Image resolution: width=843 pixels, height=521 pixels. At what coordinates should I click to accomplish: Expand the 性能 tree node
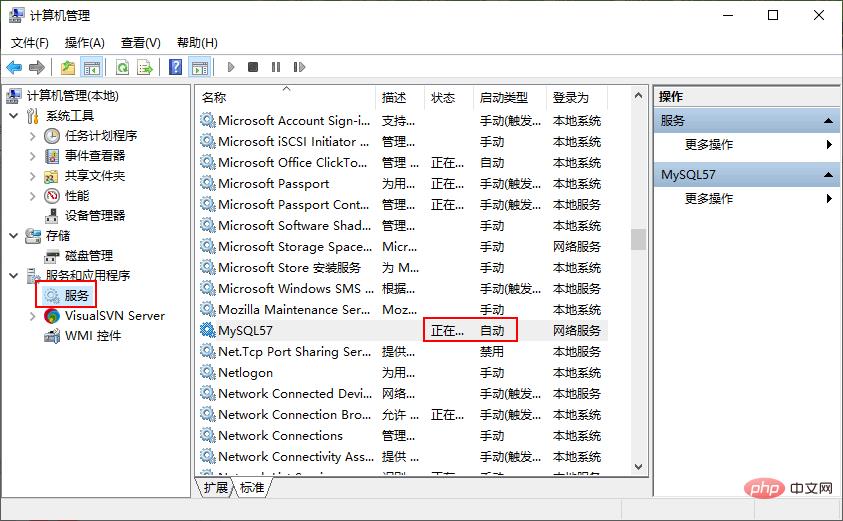coord(32,196)
